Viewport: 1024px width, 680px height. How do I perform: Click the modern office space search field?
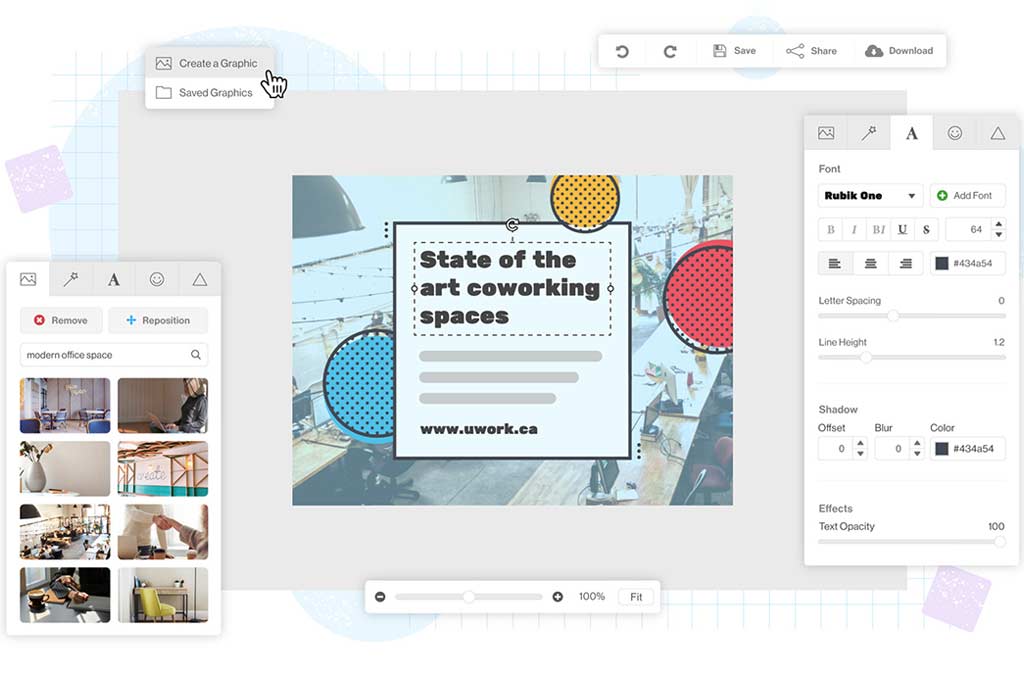114,355
